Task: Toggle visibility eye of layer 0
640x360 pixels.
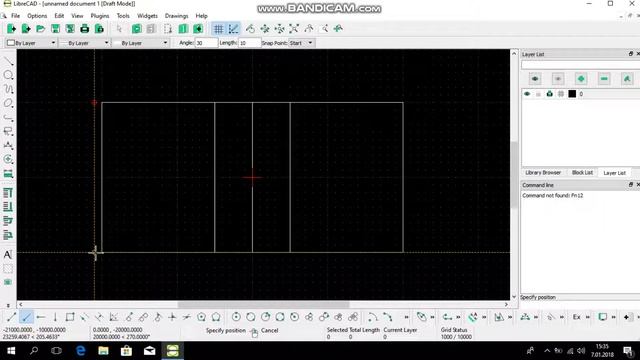Action: pyautogui.click(x=527, y=94)
